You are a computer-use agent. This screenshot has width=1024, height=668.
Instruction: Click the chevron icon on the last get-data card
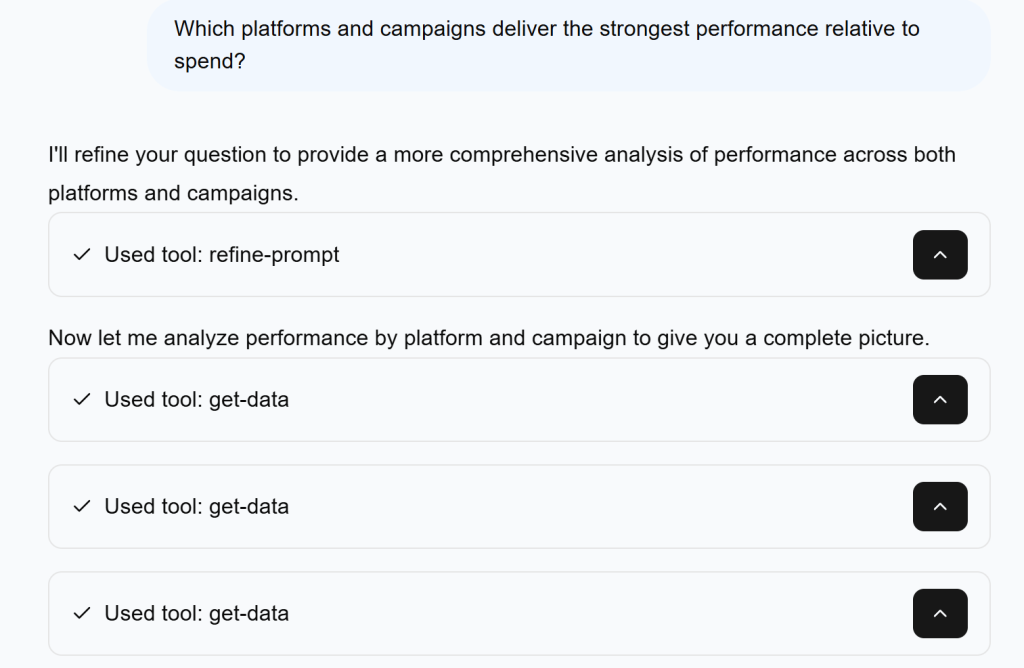[x=940, y=613]
